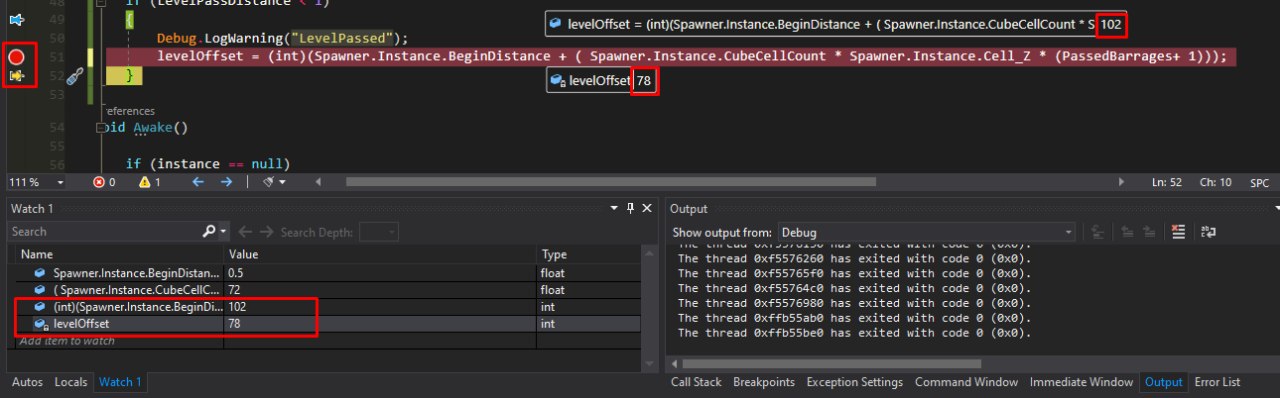Close the Watch 1 panel

[x=647, y=208]
